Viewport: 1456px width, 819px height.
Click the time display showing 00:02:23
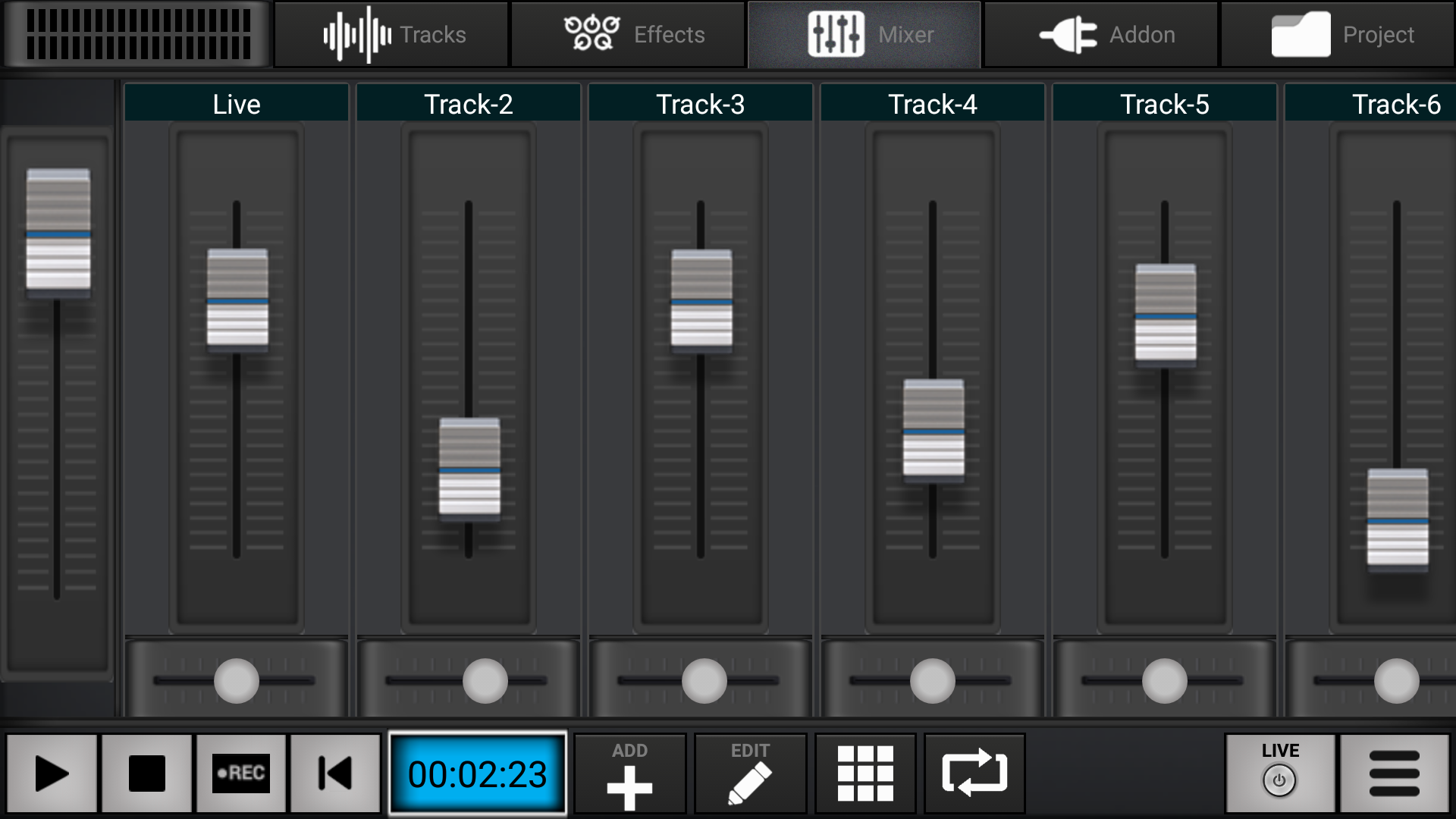[x=477, y=773]
